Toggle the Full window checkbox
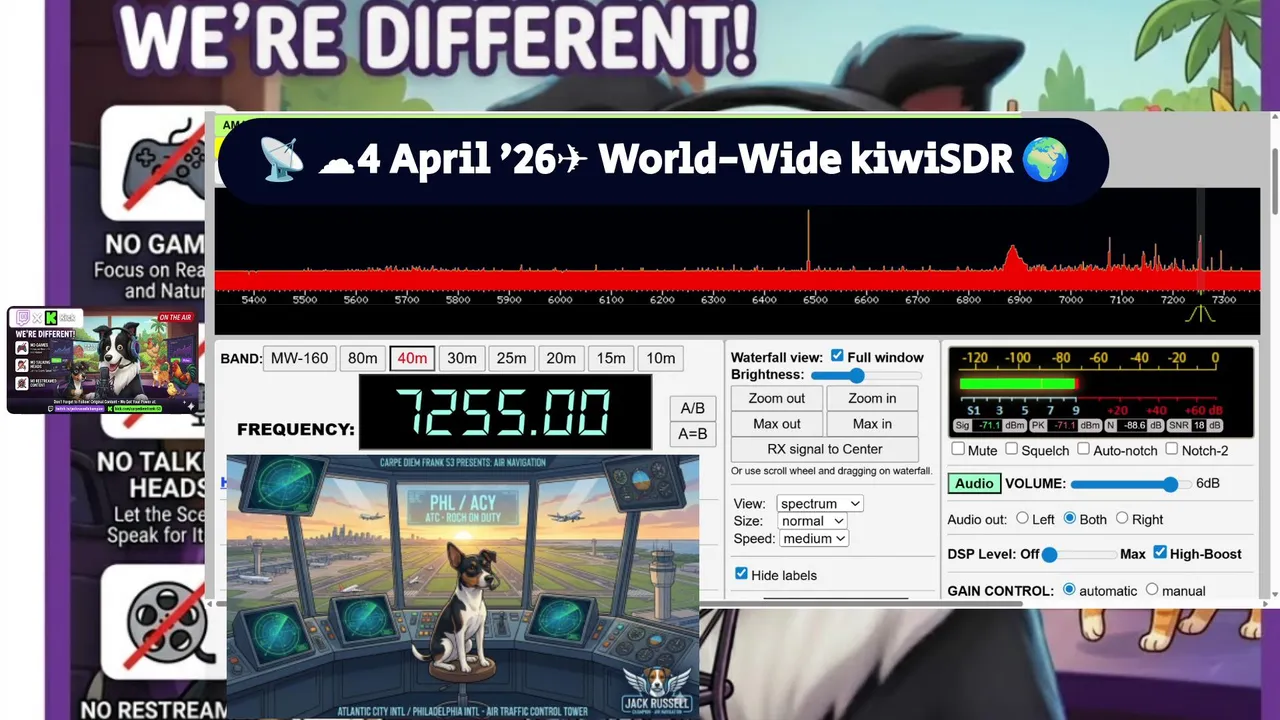The width and height of the screenshot is (1280, 720). 837,356
